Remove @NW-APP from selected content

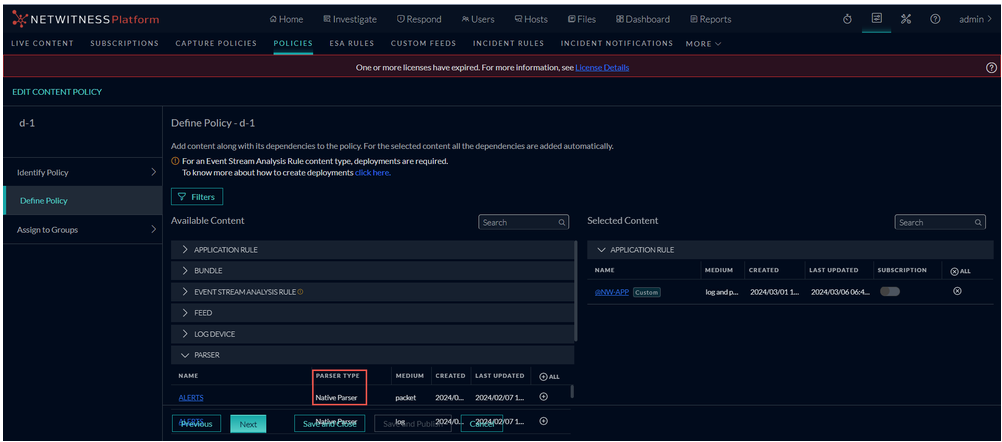point(957,291)
